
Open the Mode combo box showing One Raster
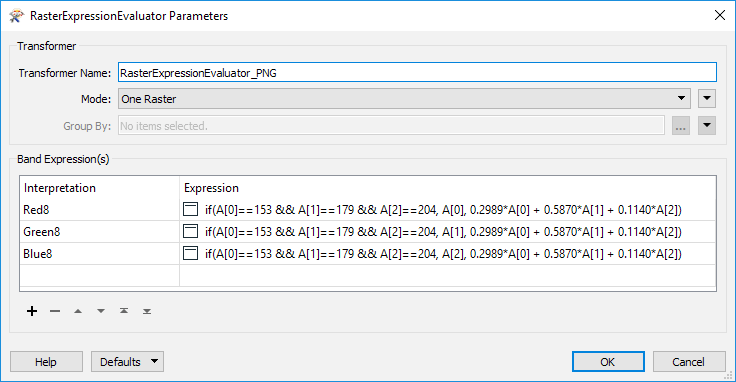[x=404, y=99]
